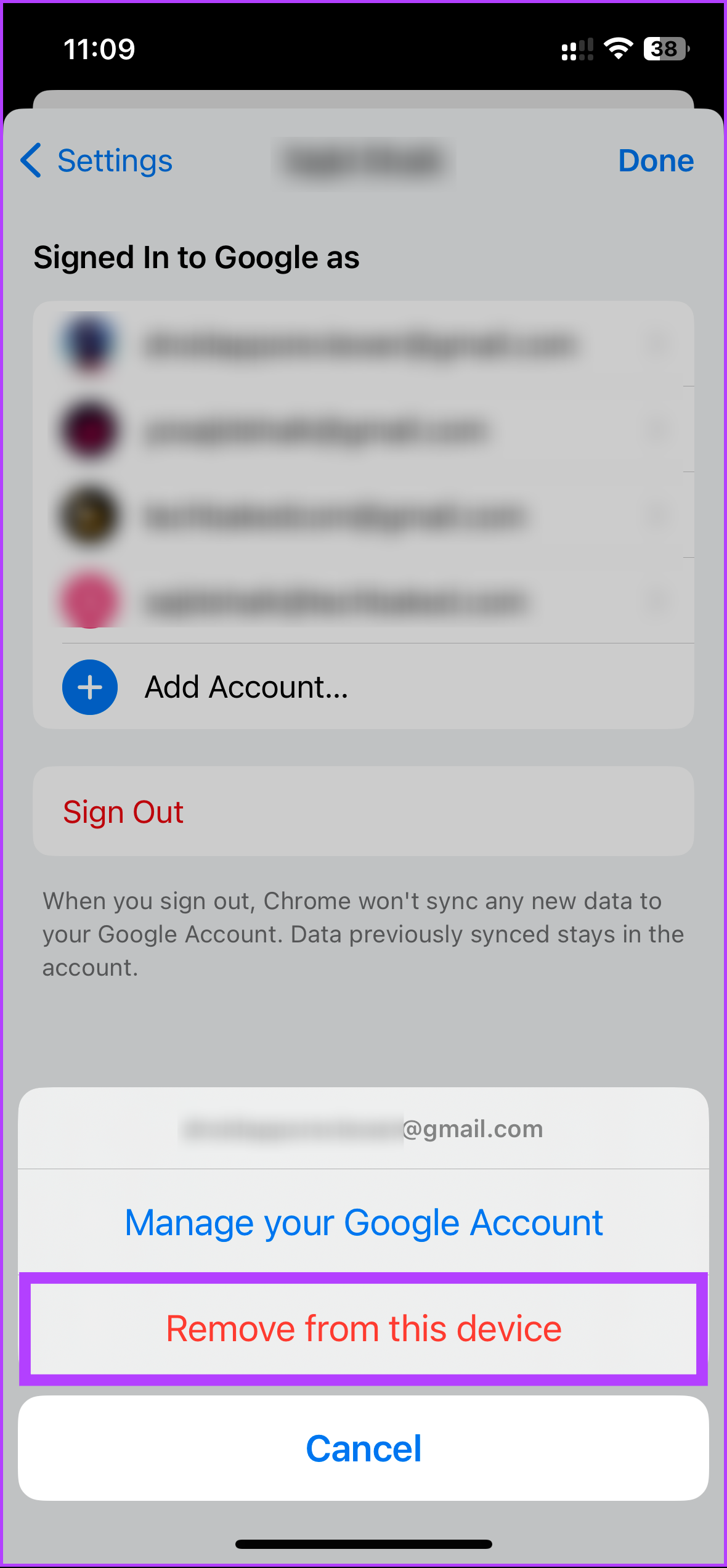Tap the cellular signal bars icon
The image size is (727, 1568).
[577, 49]
